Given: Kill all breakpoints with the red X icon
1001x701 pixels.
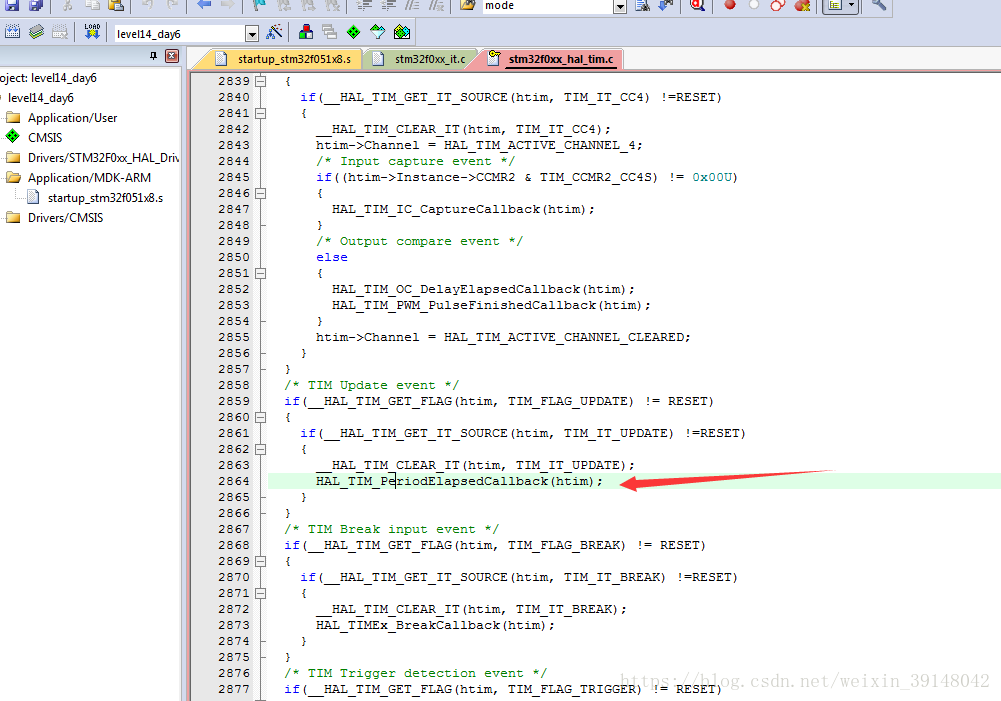Looking at the screenshot, I should [x=802, y=5].
